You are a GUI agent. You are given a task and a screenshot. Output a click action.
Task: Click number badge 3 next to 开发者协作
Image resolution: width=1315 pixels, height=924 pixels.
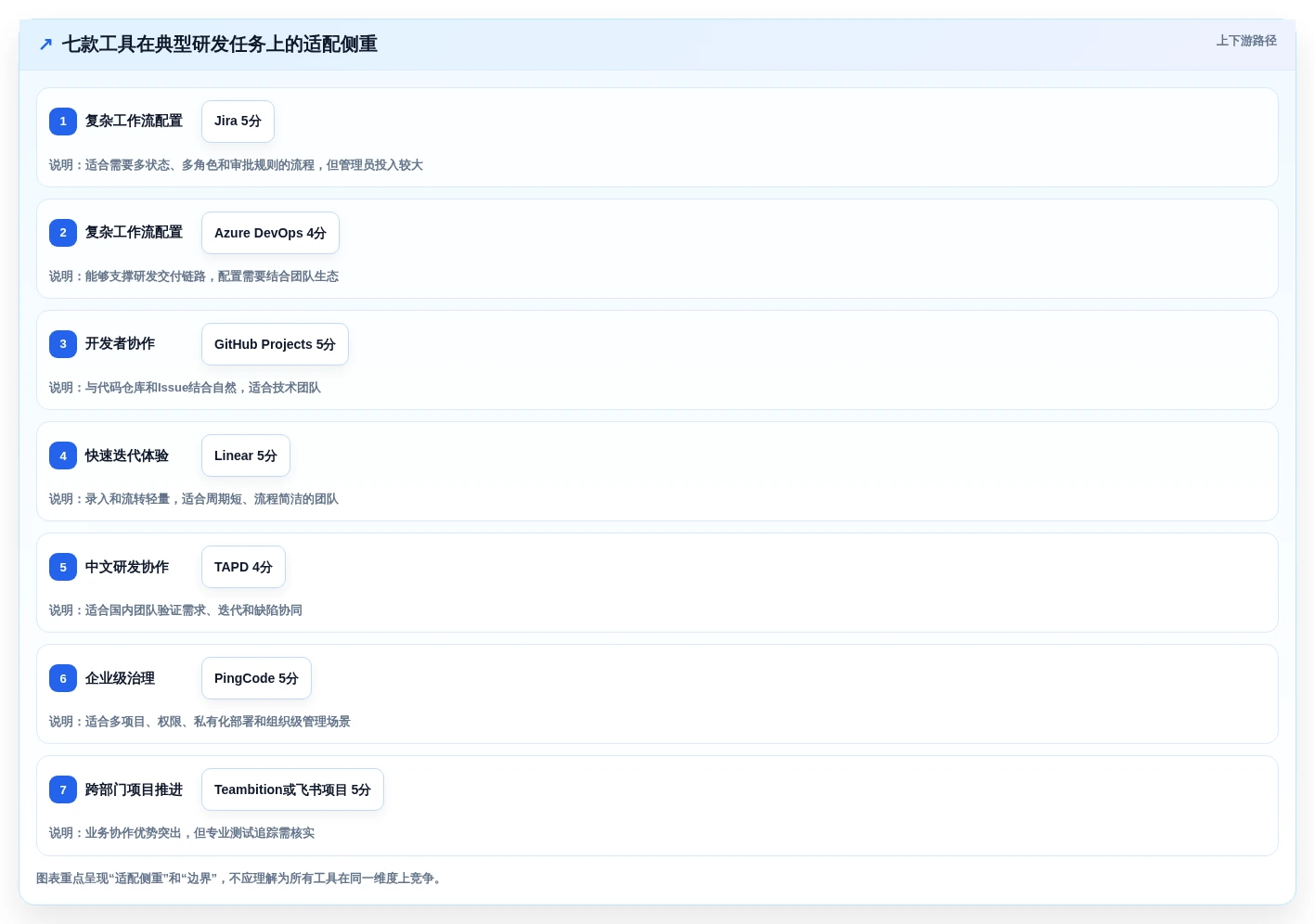click(x=63, y=344)
